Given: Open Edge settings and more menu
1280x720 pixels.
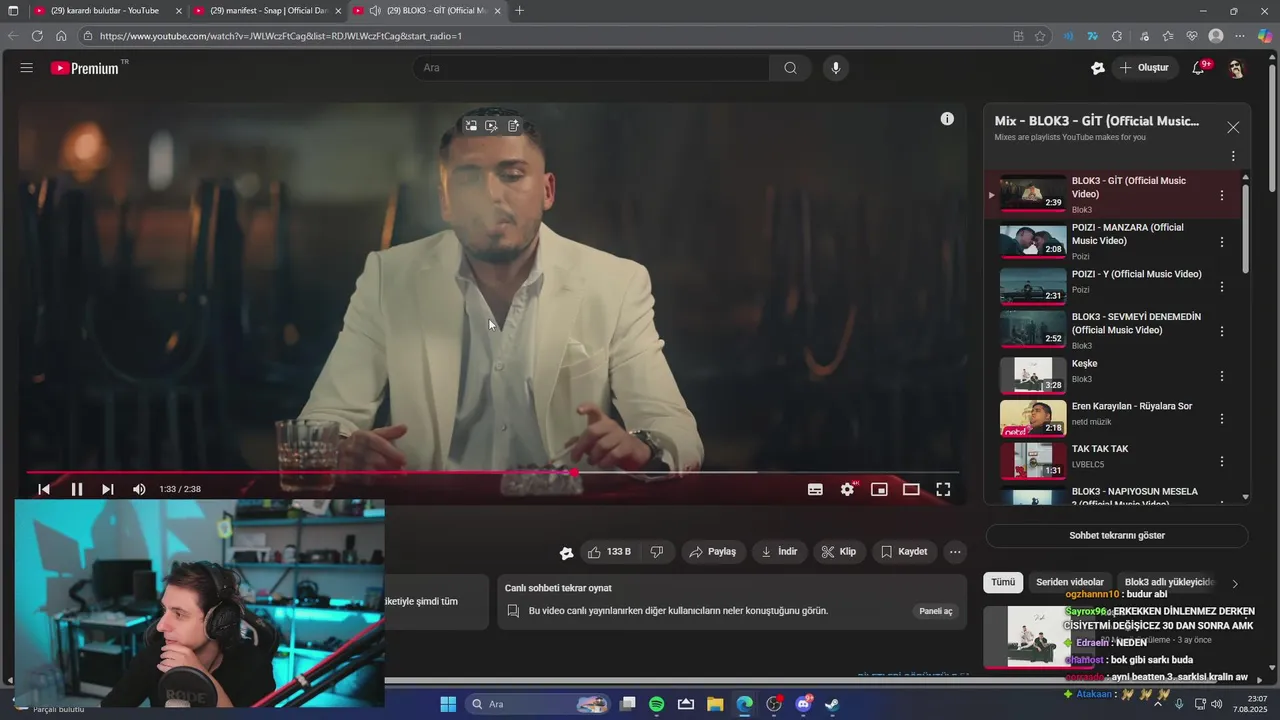Looking at the screenshot, I should [1241, 36].
